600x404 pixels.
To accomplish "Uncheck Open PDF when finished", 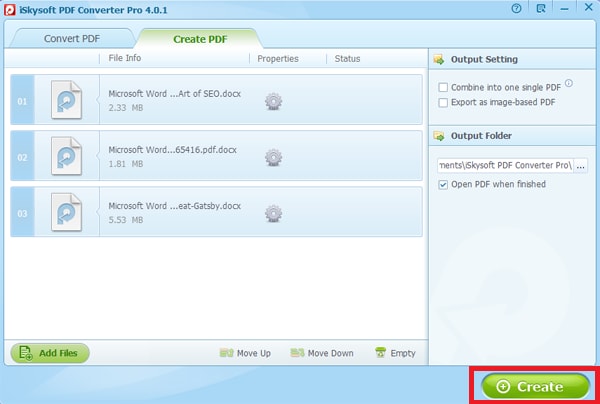I will [x=443, y=185].
